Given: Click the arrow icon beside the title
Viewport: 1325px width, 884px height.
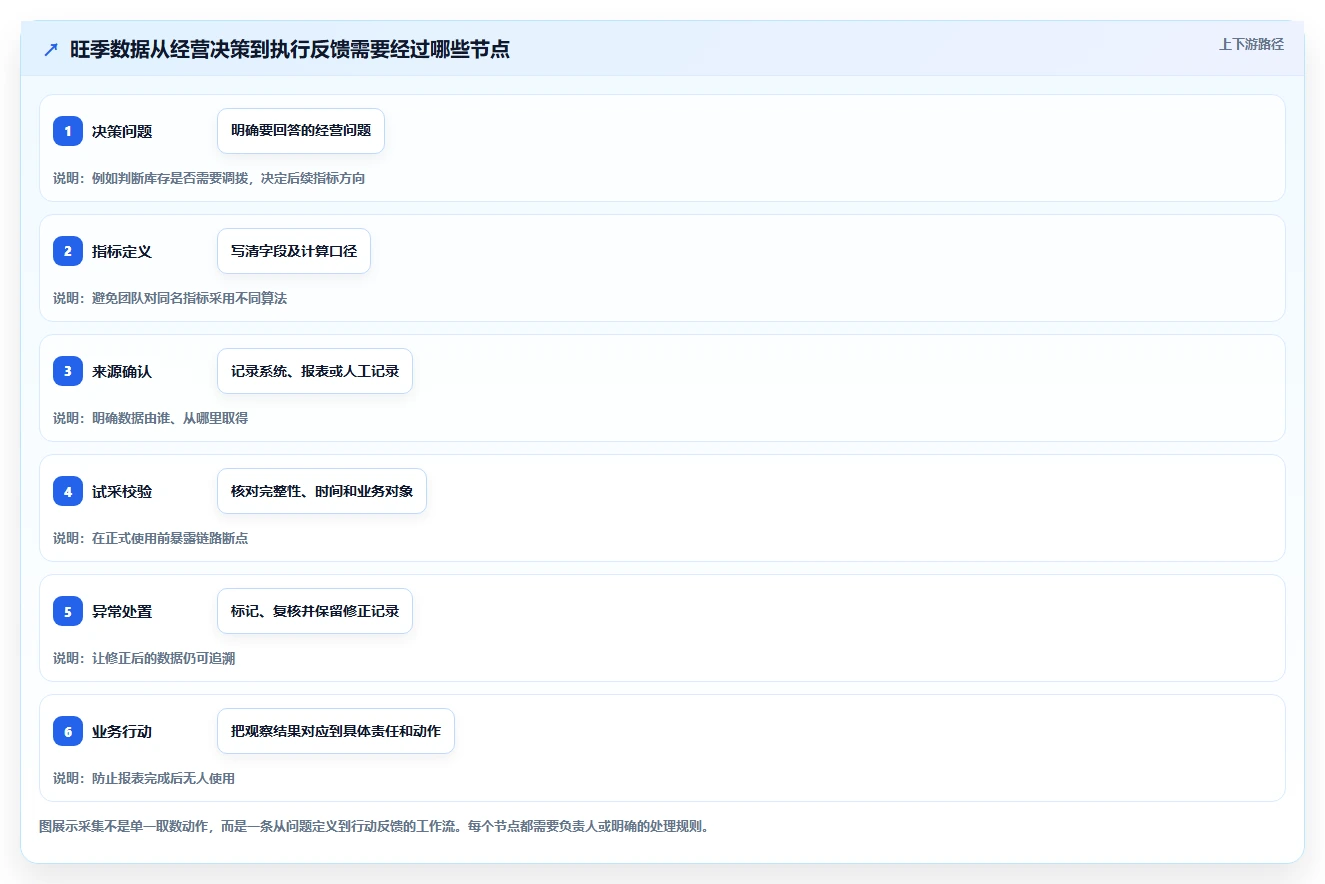Looking at the screenshot, I should tap(51, 50).
